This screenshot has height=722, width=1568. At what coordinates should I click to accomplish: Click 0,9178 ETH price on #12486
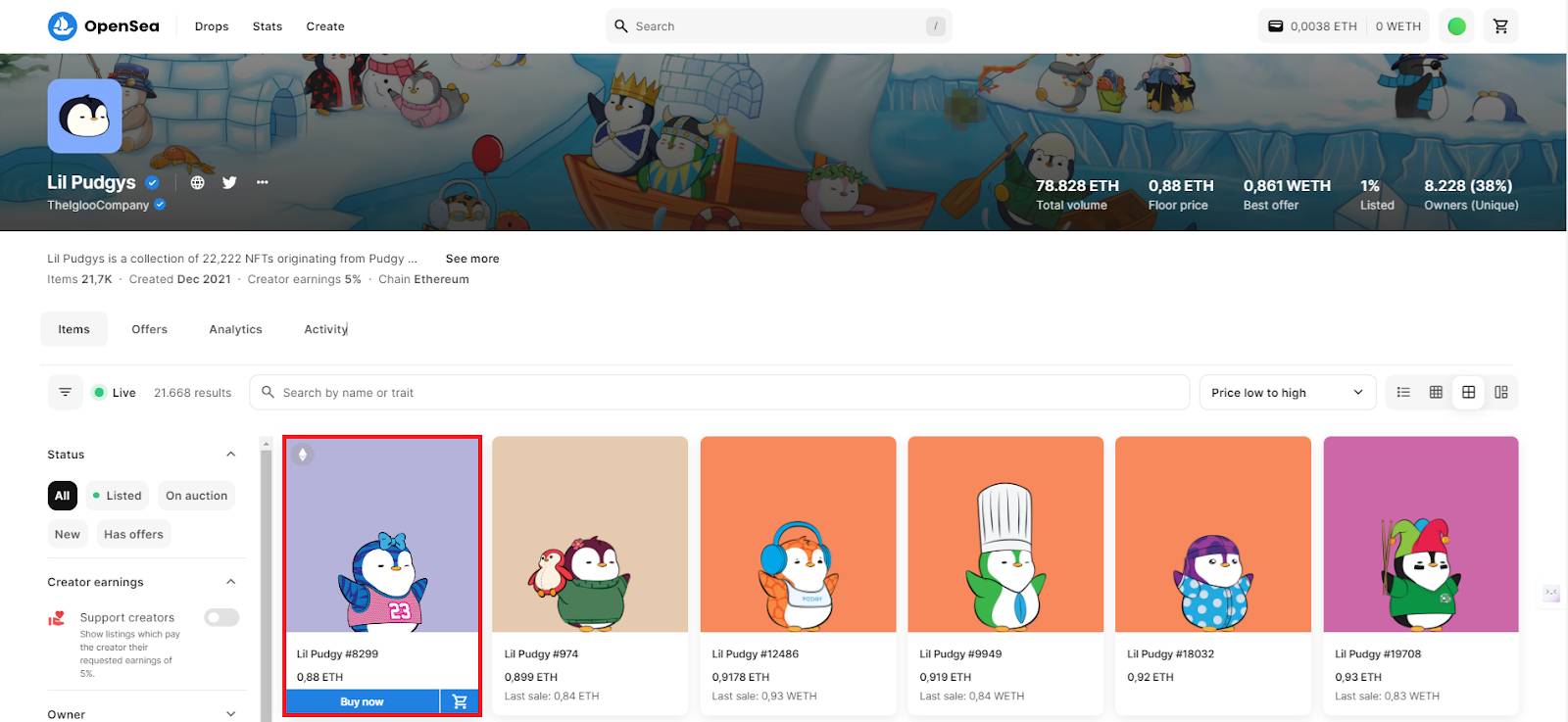[740, 677]
